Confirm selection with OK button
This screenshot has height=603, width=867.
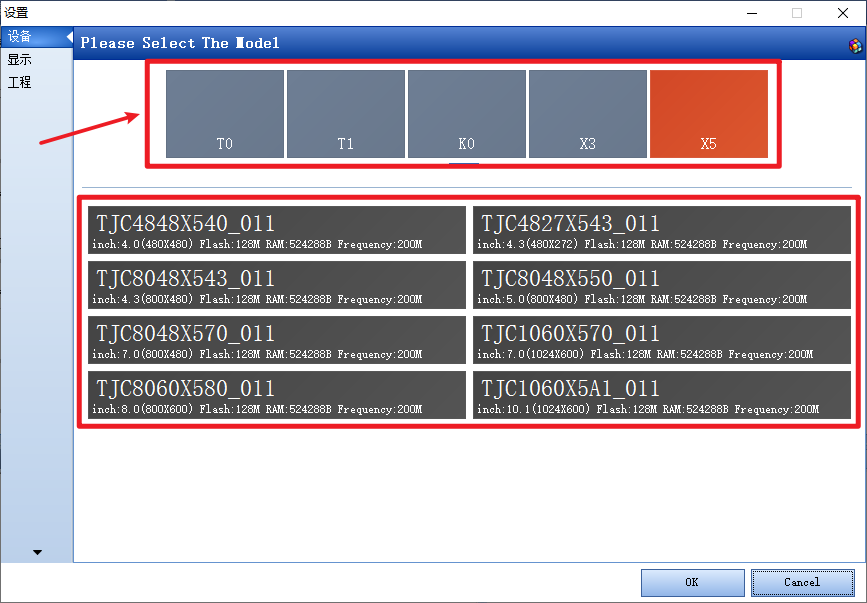[x=692, y=583]
